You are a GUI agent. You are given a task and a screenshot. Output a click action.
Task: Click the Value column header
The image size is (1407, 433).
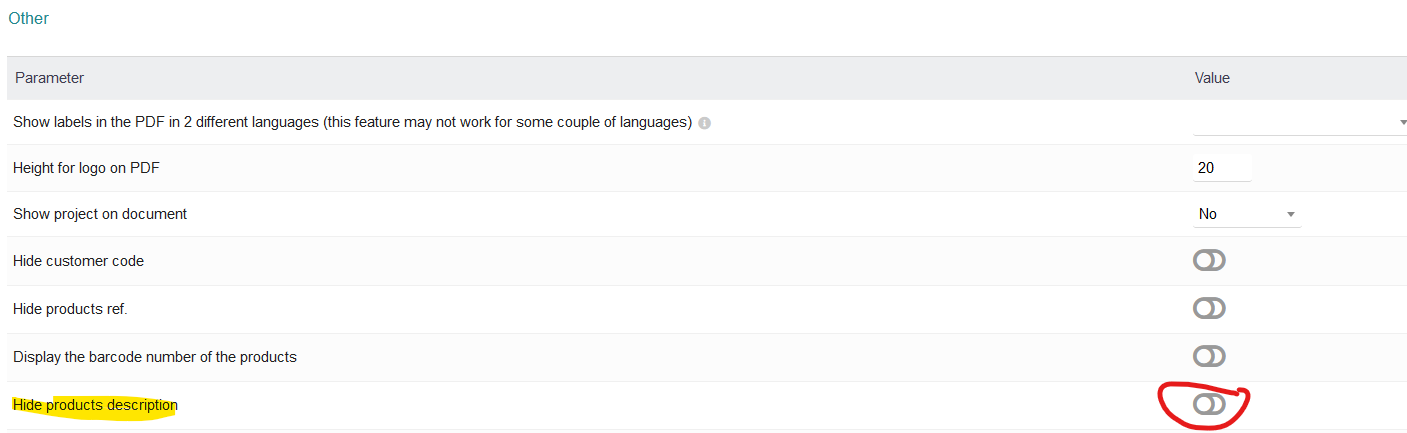click(x=1212, y=77)
